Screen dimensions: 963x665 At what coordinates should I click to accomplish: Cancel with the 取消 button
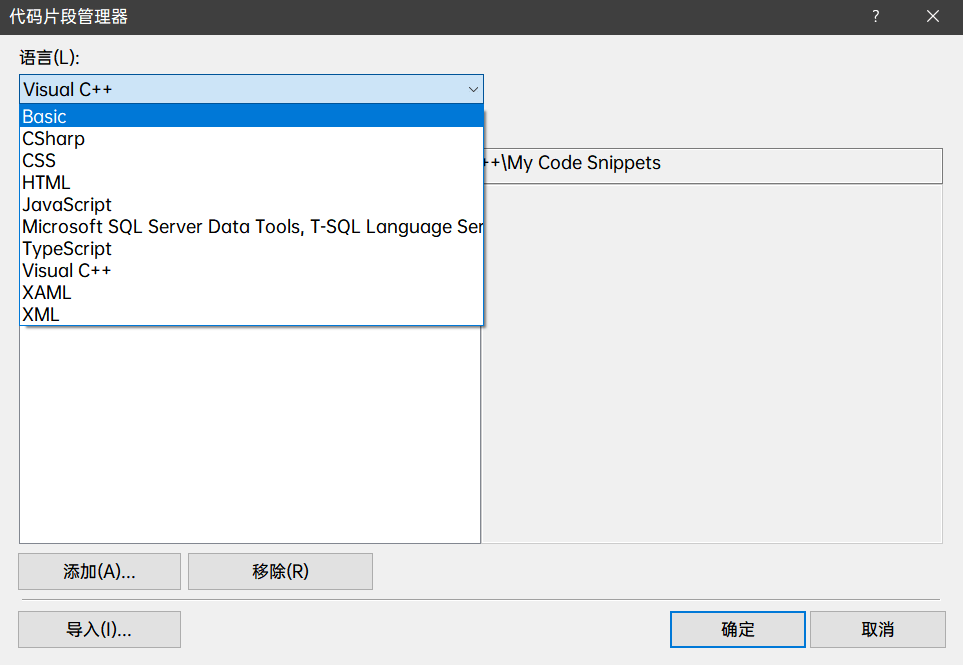coord(878,629)
